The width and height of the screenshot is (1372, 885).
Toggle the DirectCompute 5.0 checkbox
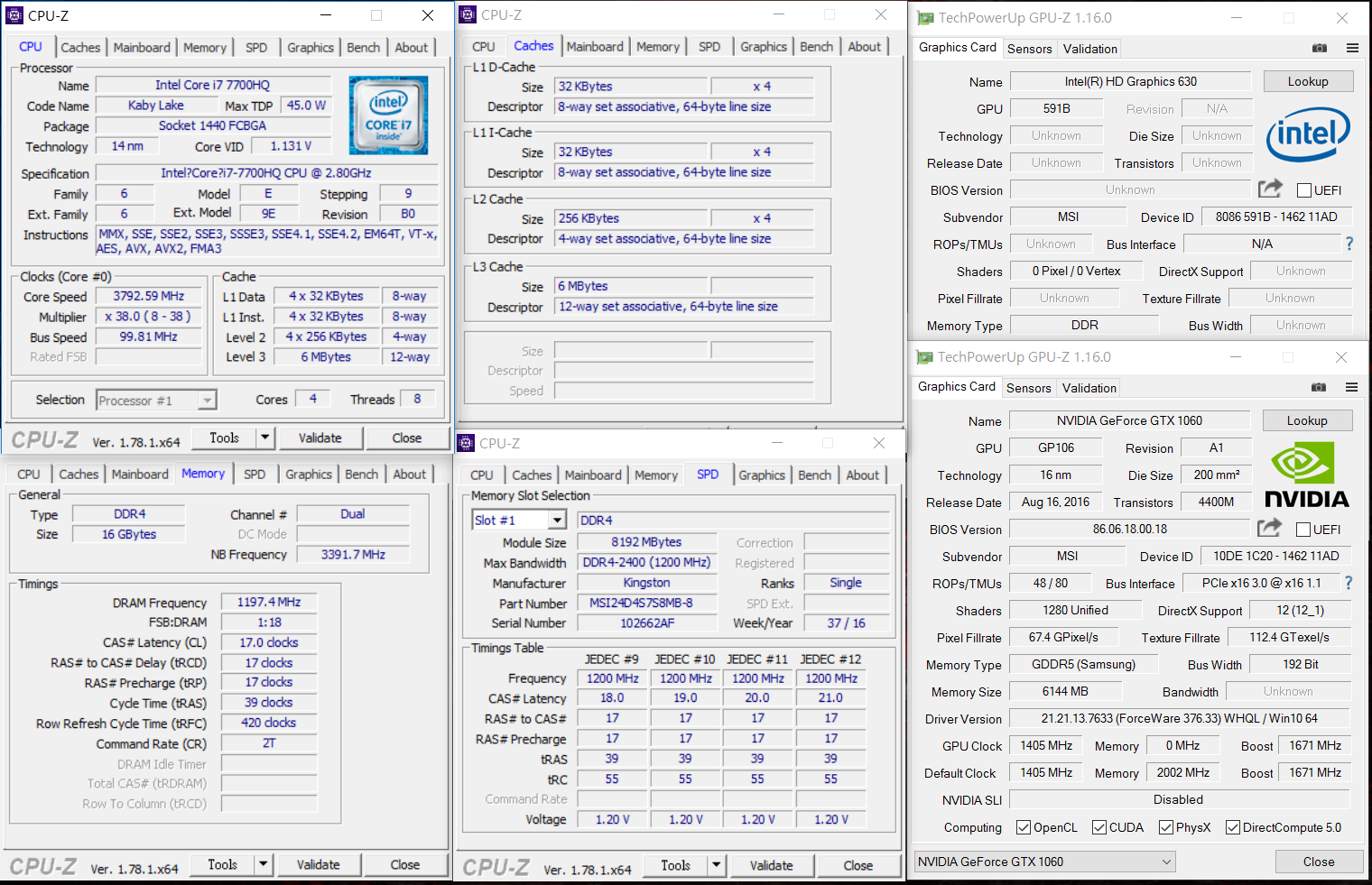click(x=1233, y=827)
